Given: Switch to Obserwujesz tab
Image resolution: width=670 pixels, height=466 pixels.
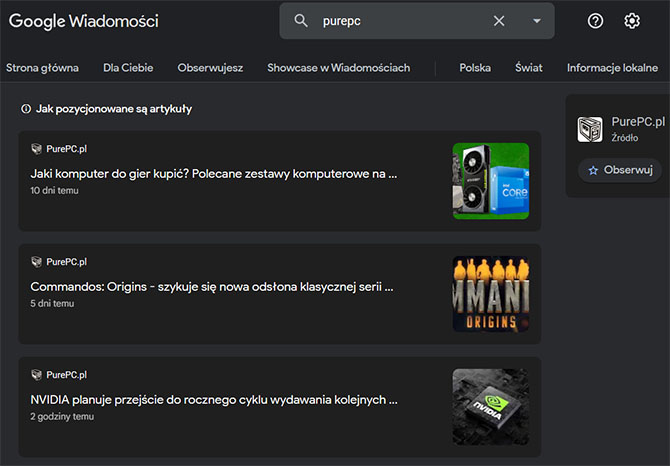Looking at the screenshot, I should pyautogui.click(x=210, y=67).
